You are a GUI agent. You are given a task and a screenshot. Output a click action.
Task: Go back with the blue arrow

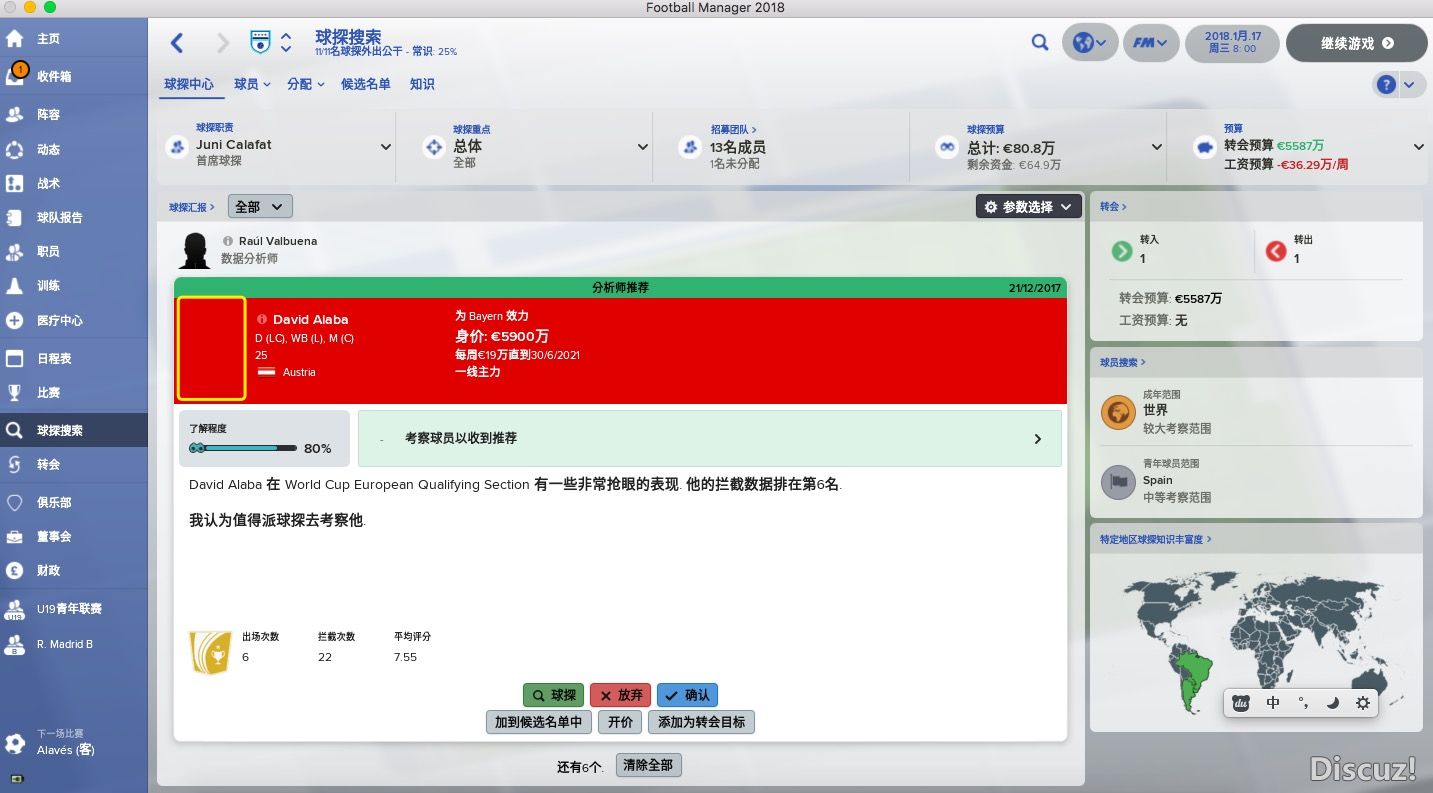coord(177,42)
